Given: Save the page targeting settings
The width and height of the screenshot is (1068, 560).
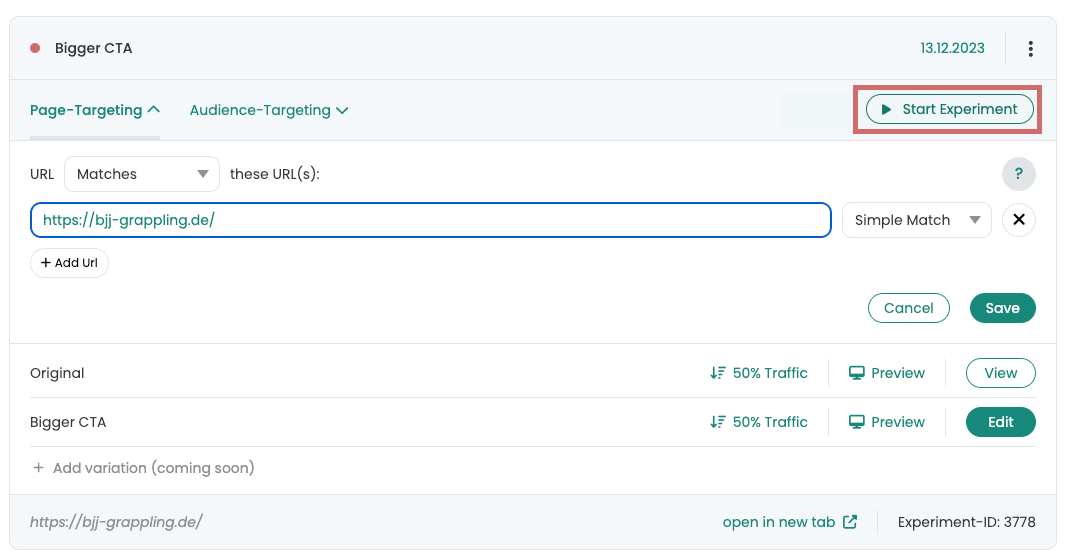Looking at the screenshot, I should [1003, 308].
